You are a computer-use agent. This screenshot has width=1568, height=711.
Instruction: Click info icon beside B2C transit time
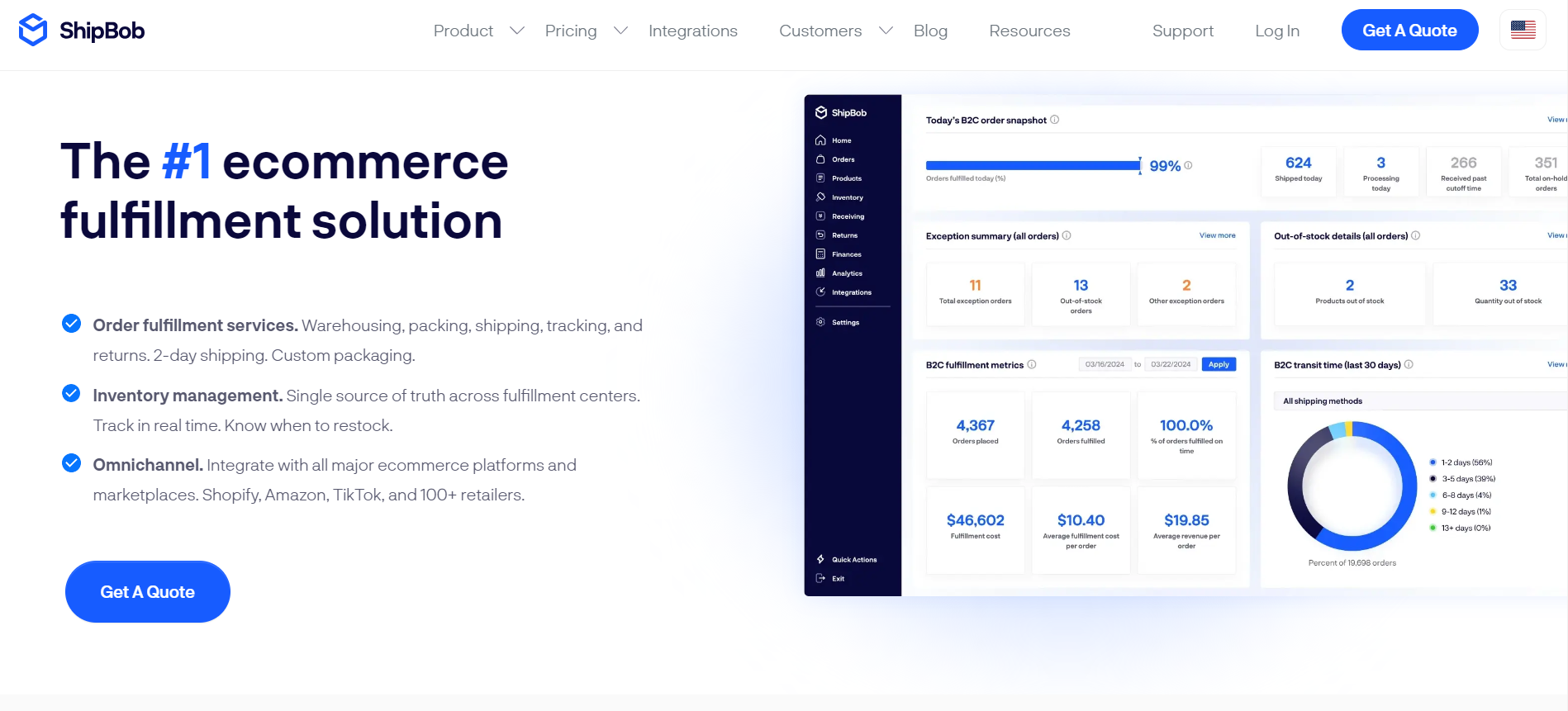point(1409,364)
